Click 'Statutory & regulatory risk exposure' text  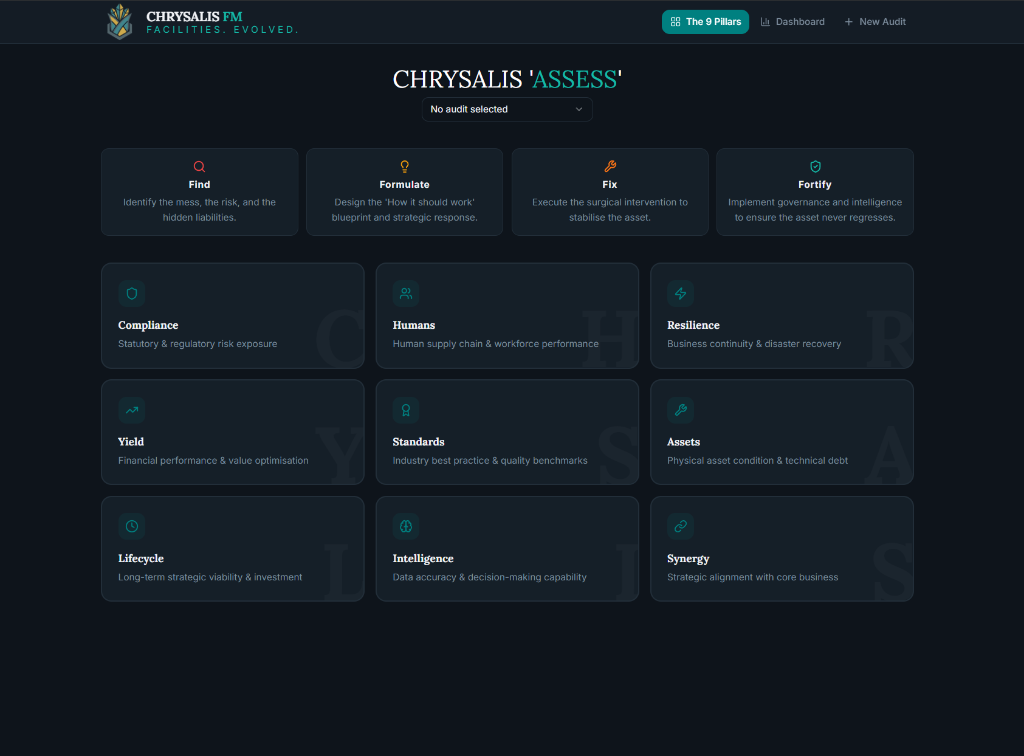pyautogui.click(x=198, y=344)
